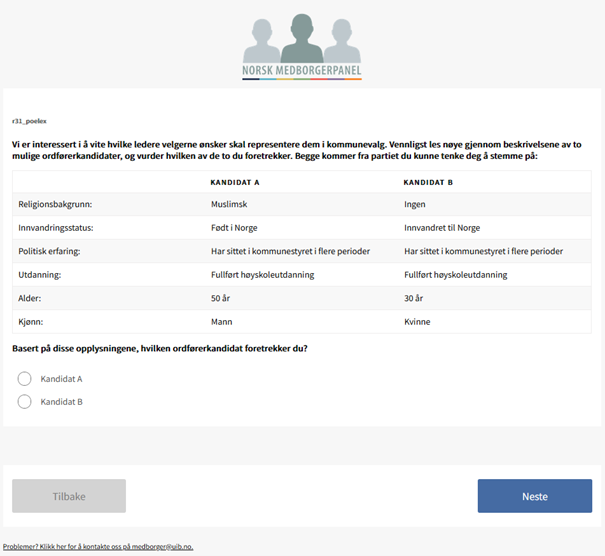Click the question text about ordførerkandidat preference
Image resolution: width=605 pixels, height=556 pixels.
click(160, 348)
